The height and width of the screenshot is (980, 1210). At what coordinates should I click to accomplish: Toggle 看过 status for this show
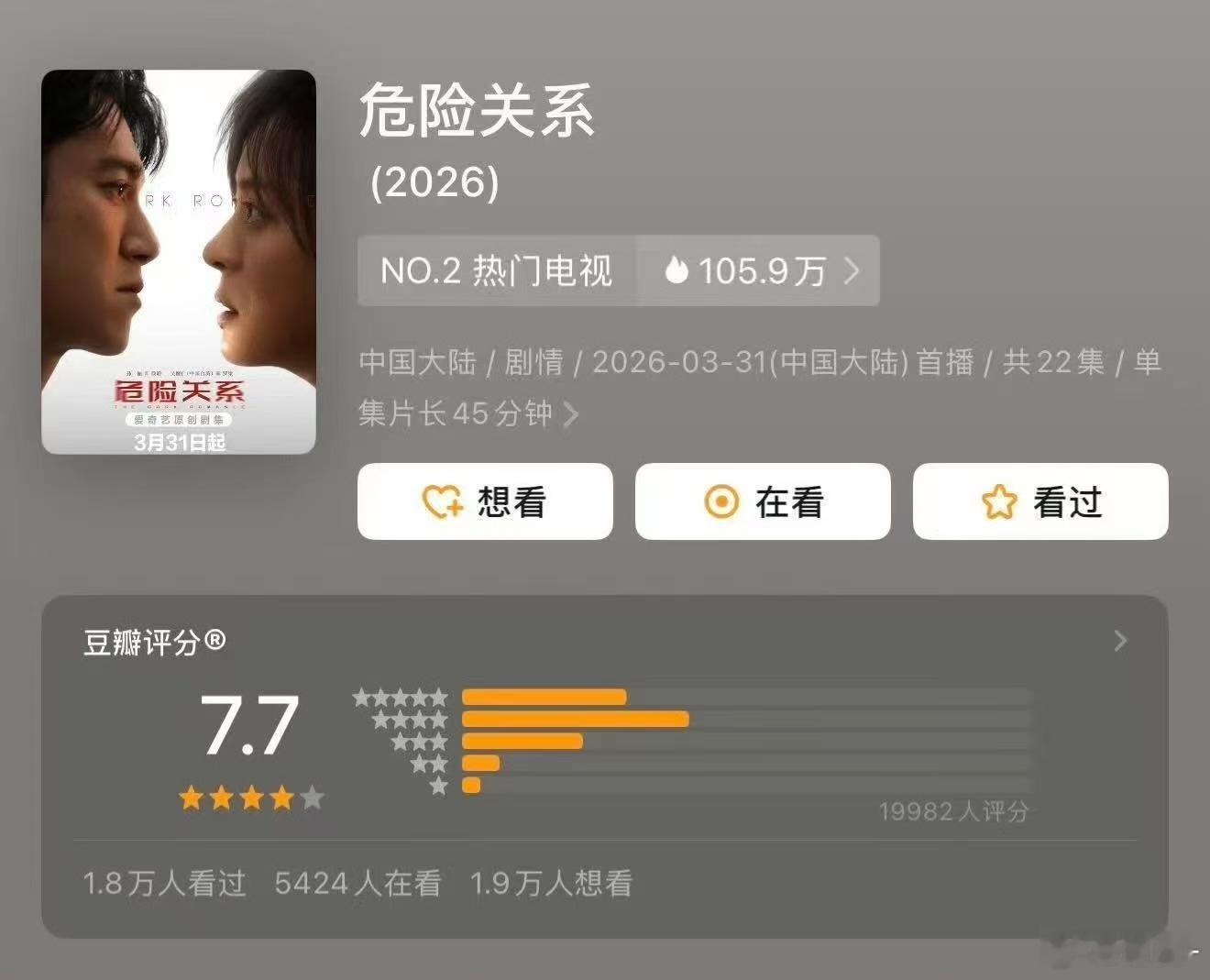(x=1039, y=501)
